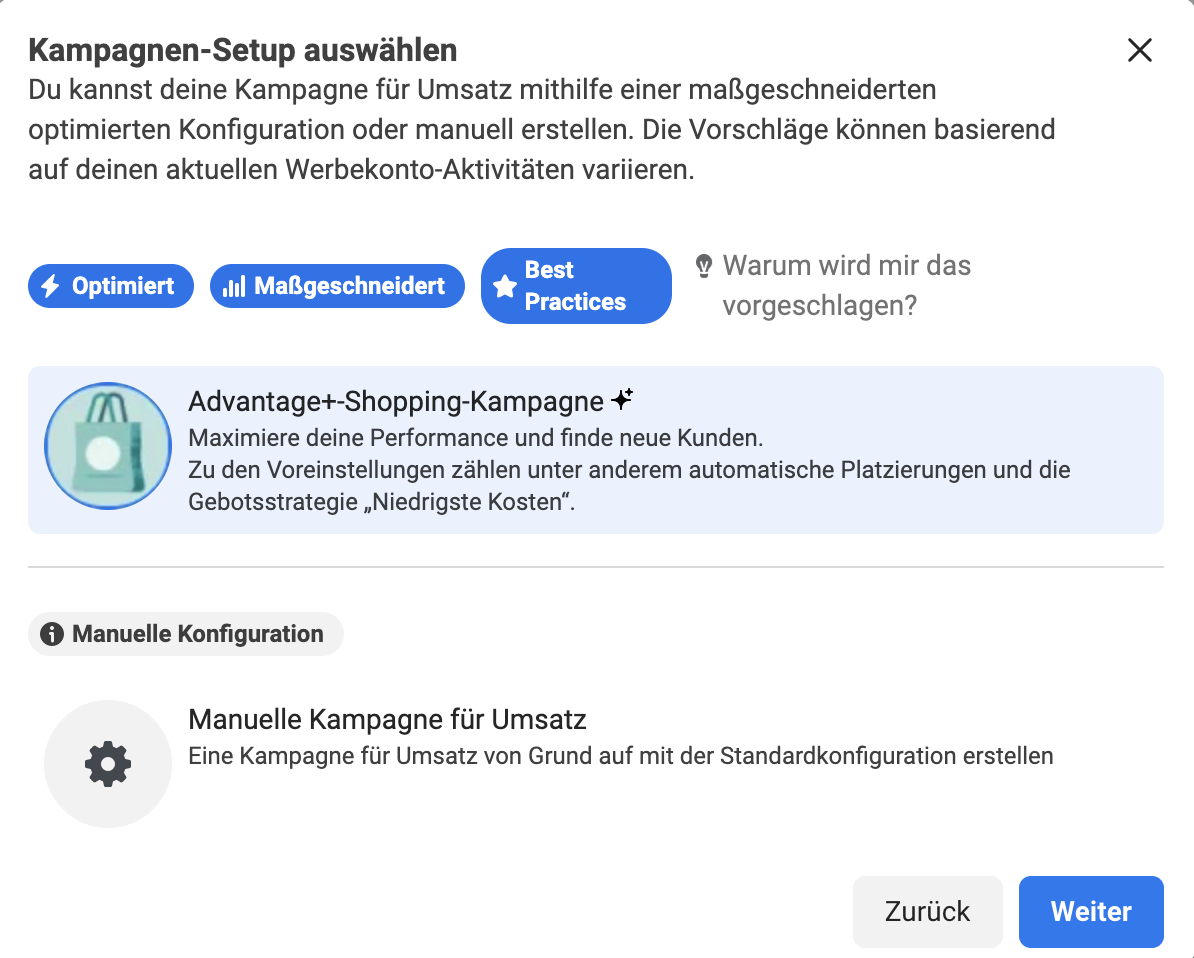Continue with the Weiter button
This screenshot has height=958, width=1194.
(1091, 912)
